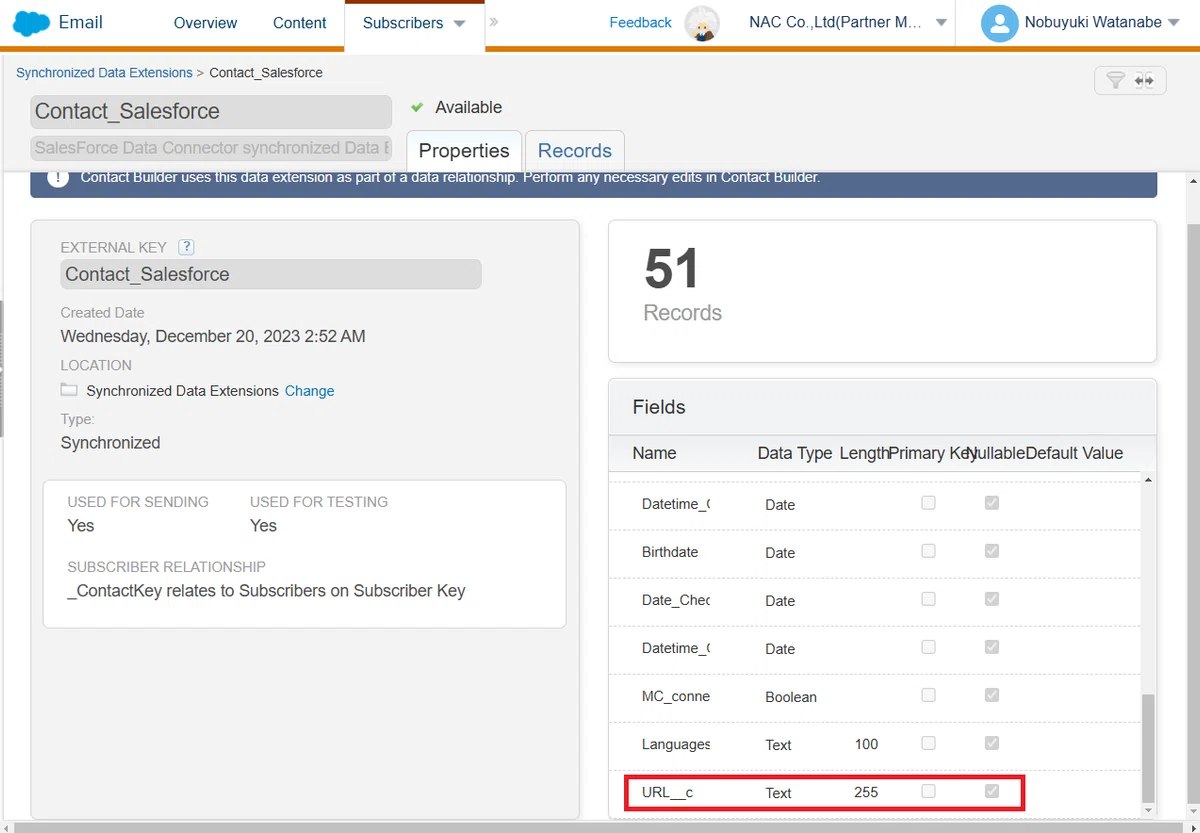
Task: Click the Nobuyuki Watanabe profile avatar
Action: click(999, 23)
